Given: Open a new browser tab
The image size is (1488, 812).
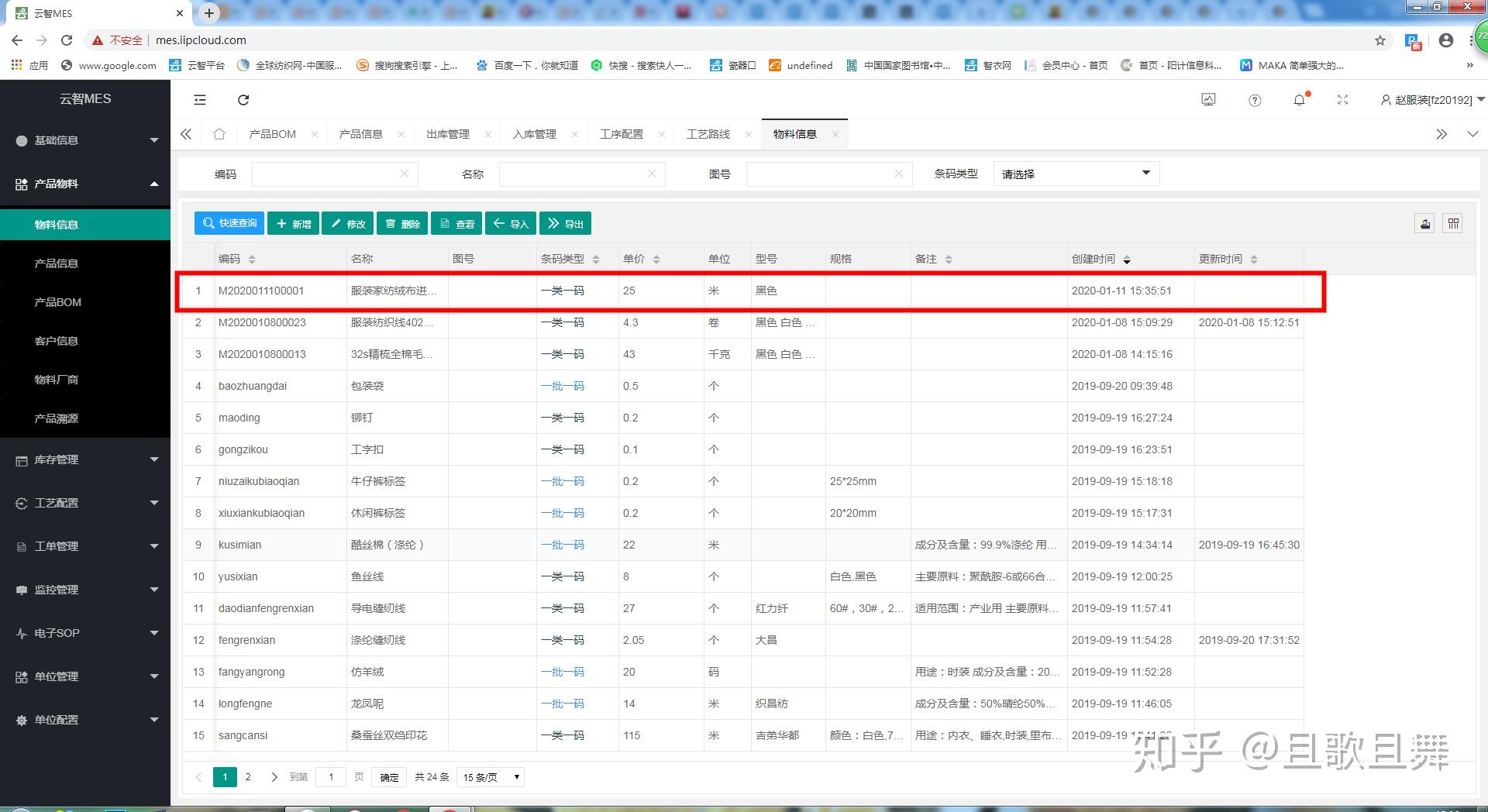Looking at the screenshot, I should point(209,12).
